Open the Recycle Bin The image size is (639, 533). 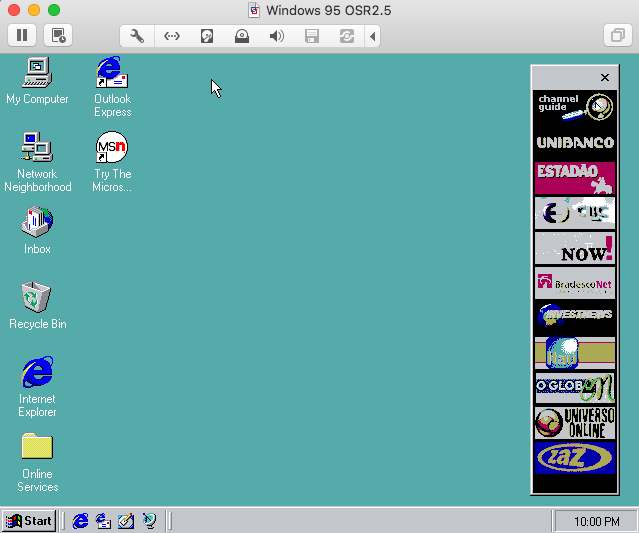[37, 298]
